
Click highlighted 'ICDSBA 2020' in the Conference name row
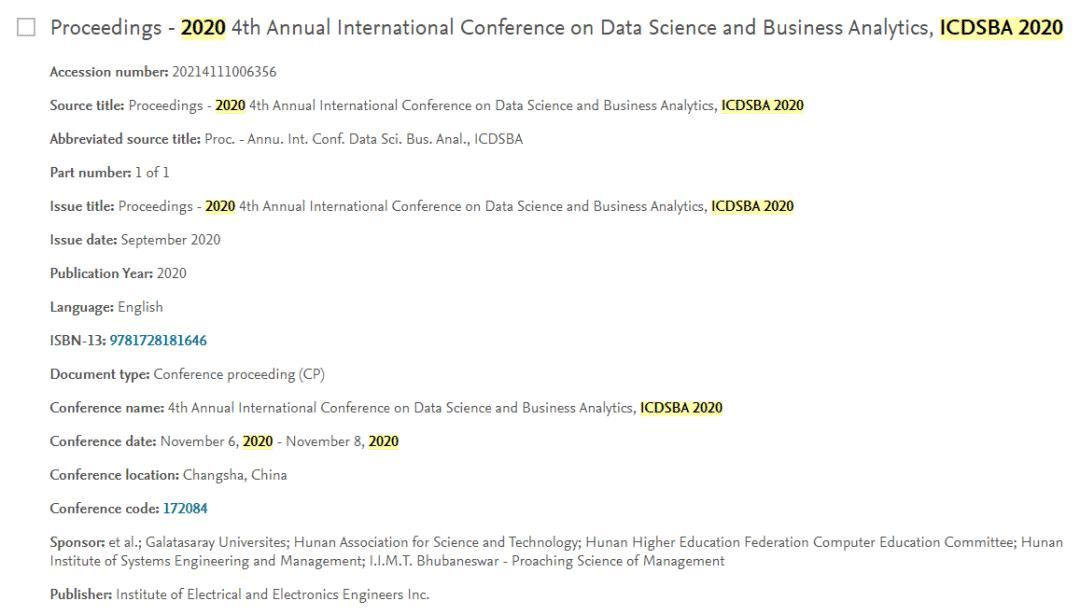[x=681, y=408]
